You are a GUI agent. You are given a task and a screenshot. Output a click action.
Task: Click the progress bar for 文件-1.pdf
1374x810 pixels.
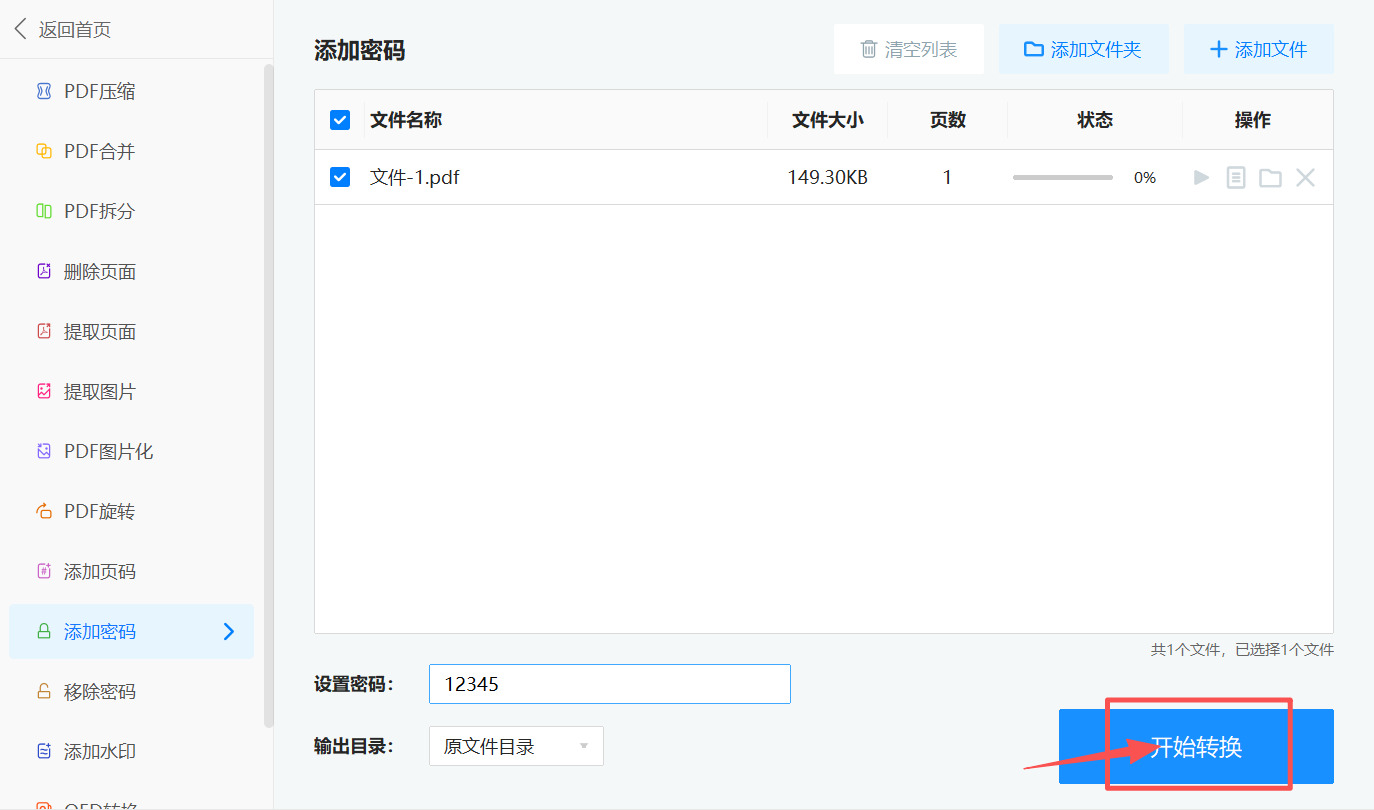click(x=1062, y=178)
